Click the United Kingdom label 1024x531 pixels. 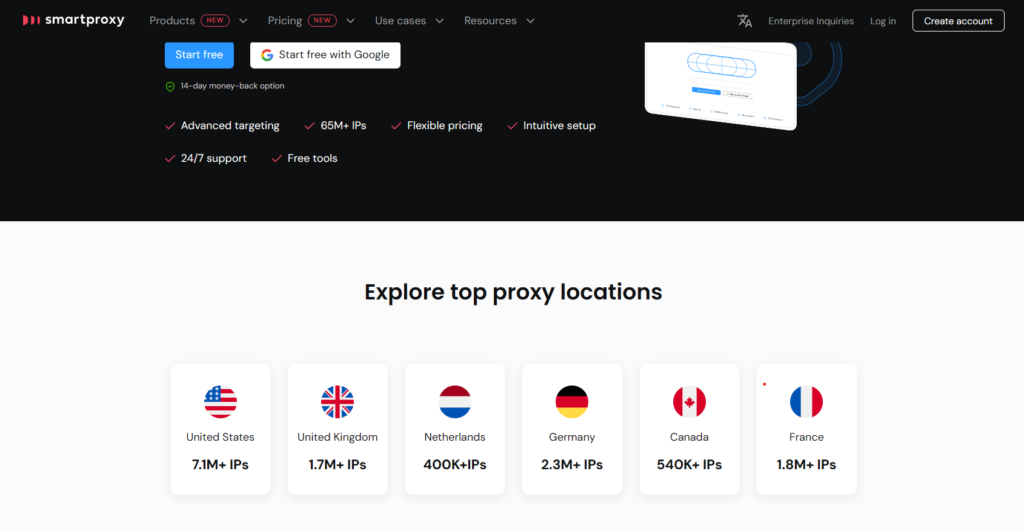[x=338, y=437]
